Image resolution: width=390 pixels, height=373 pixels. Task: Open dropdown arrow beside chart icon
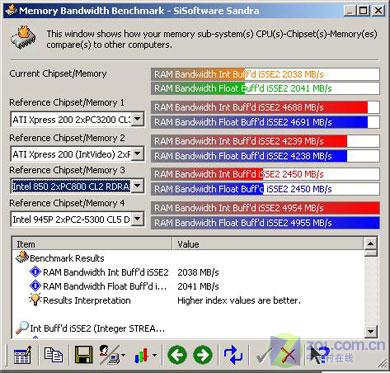[154, 355]
